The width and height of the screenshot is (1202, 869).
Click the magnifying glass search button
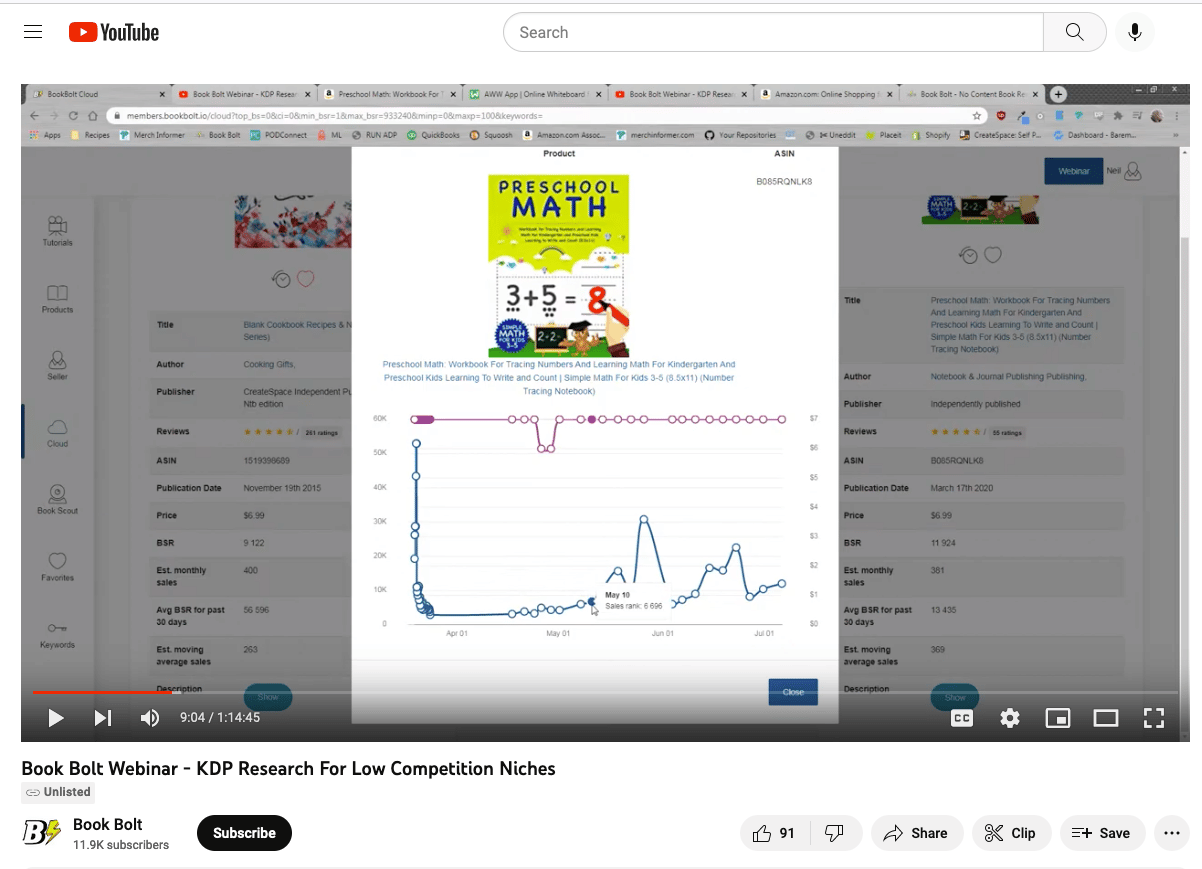[x=1074, y=32]
